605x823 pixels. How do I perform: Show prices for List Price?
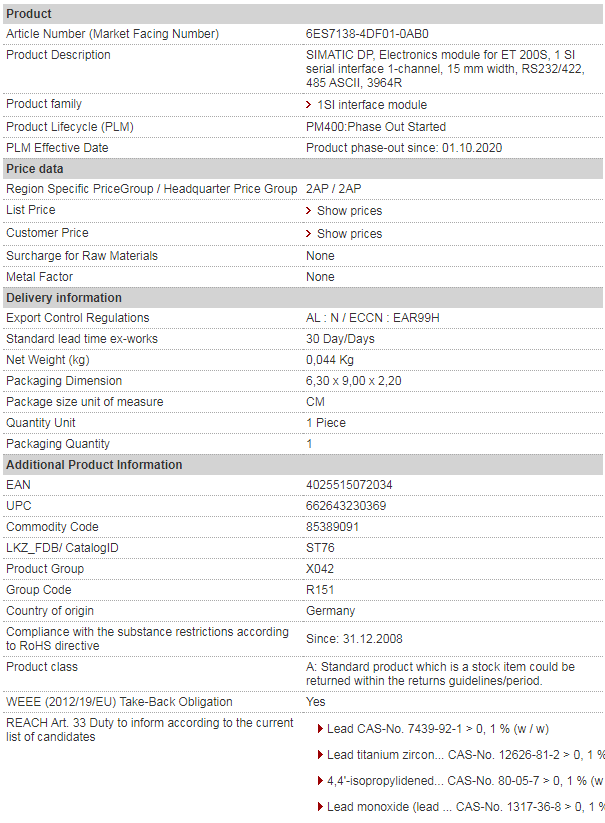349,211
